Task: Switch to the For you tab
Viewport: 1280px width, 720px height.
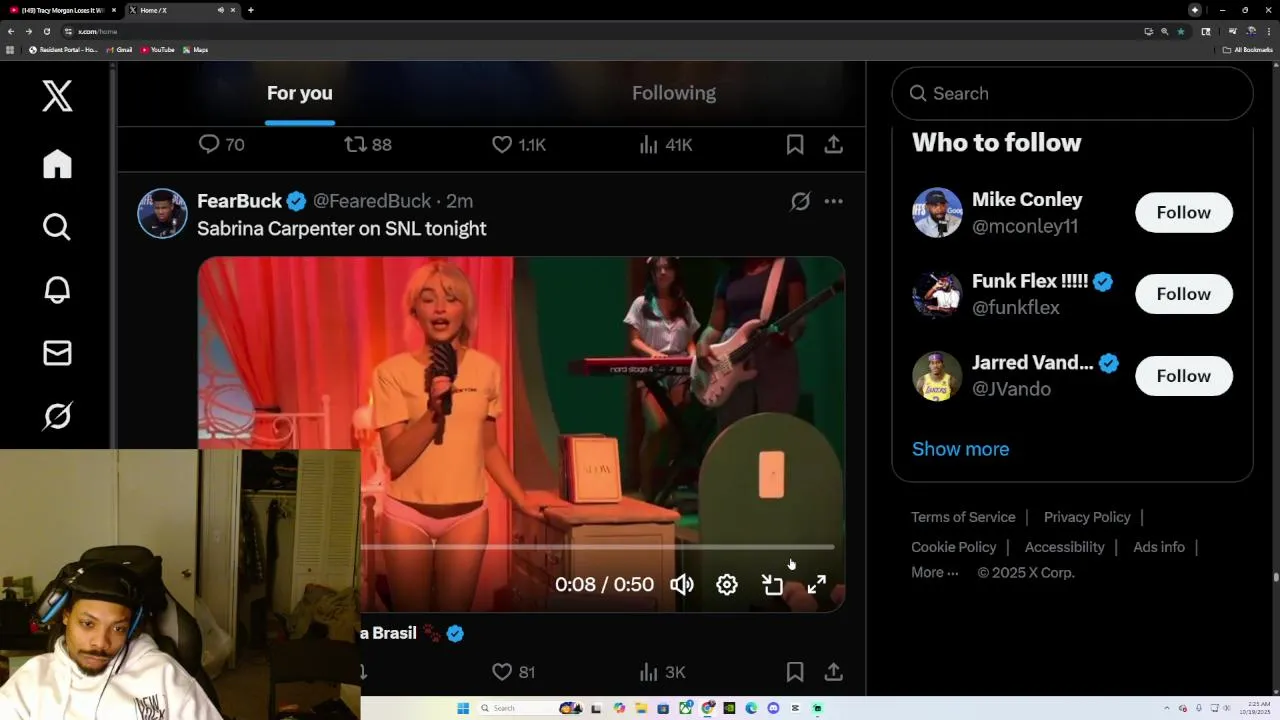Action: tap(299, 93)
